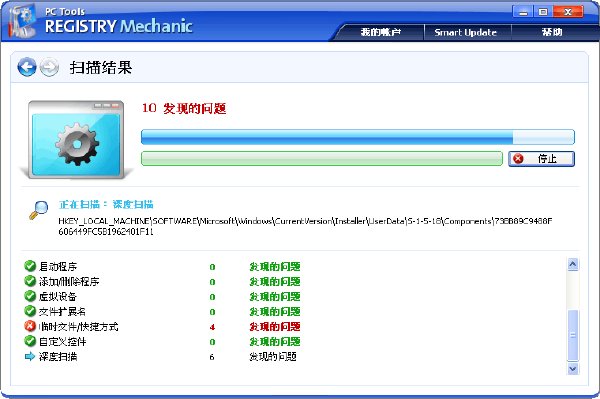This screenshot has height=399, width=600.
Task: Open the Smart Update tab
Action: click(x=466, y=32)
